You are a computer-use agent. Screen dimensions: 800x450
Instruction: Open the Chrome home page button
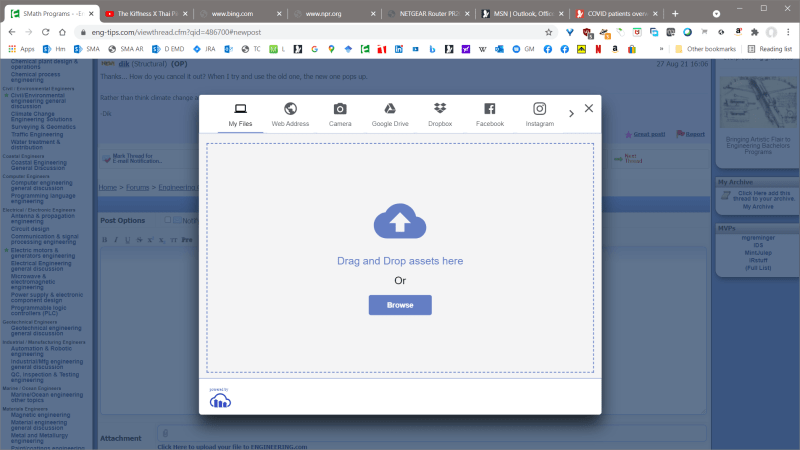62,32
